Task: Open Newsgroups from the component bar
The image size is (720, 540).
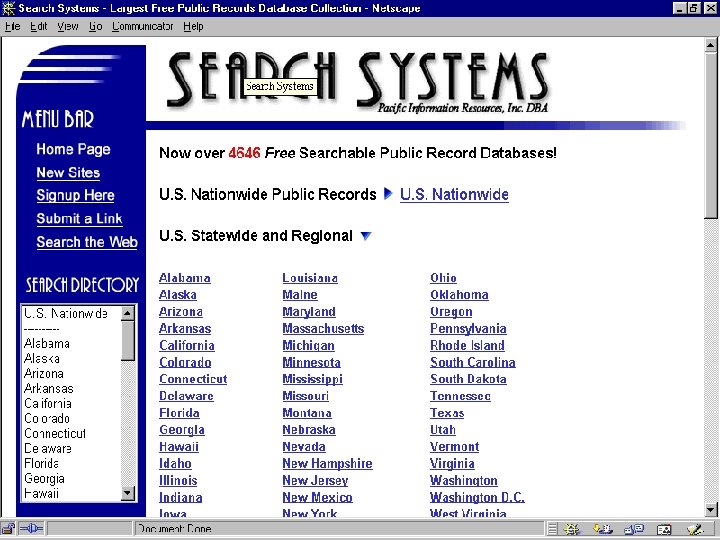Action: [634, 529]
